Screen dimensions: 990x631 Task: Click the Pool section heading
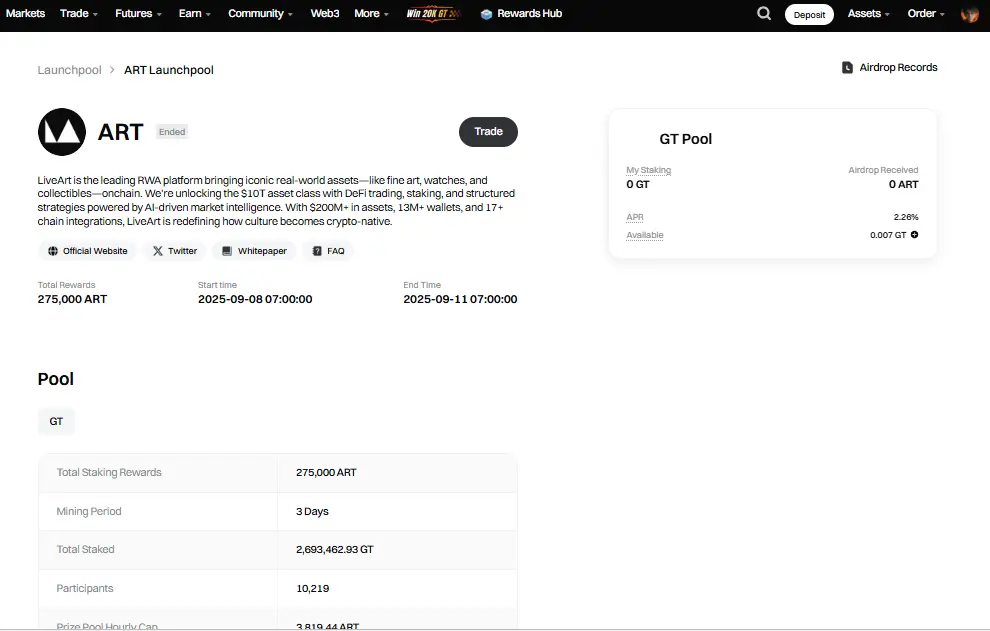click(x=56, y=379)
